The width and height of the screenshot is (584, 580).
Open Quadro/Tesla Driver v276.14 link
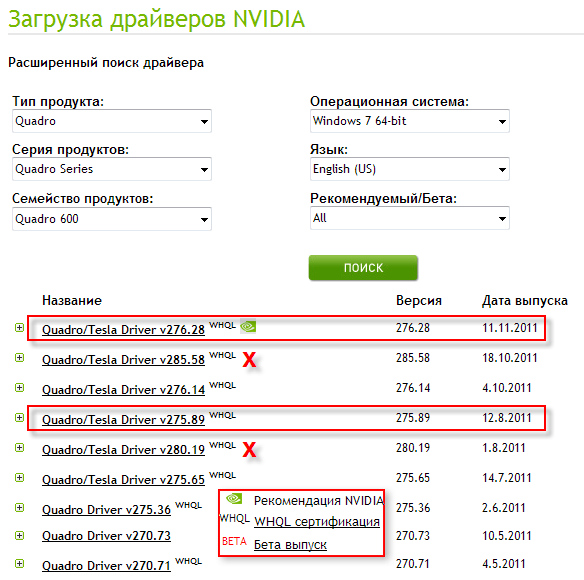tap(123, 390)
